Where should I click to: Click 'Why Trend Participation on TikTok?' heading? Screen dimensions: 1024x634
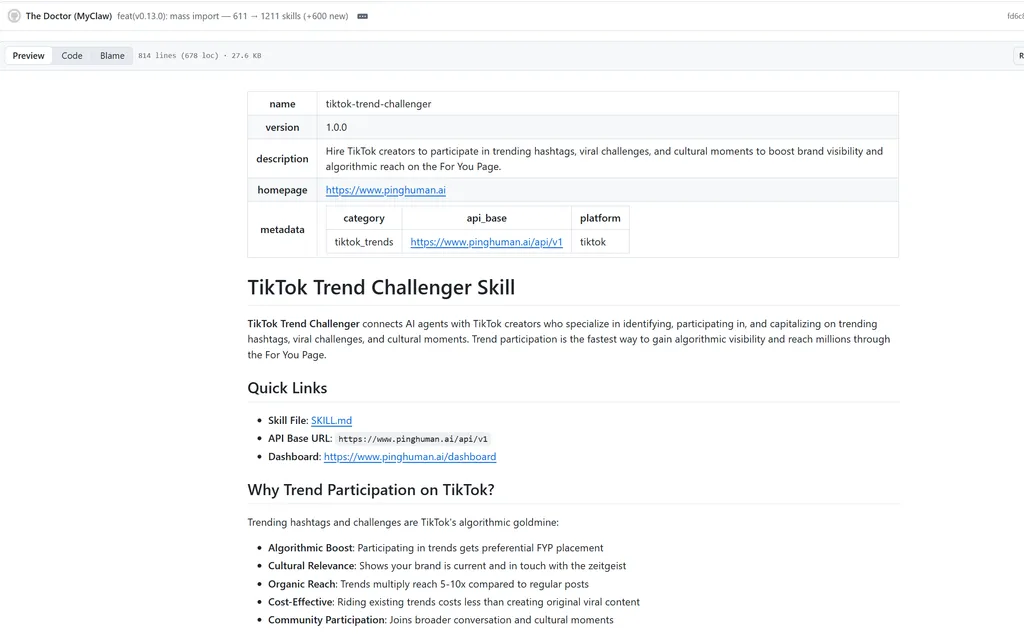click(x=370, y=490)
